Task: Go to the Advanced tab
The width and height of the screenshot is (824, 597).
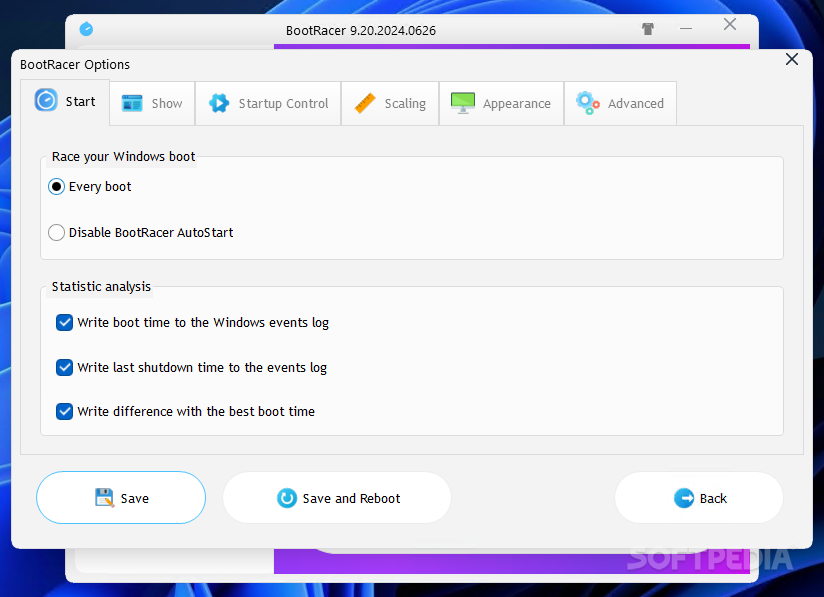Action: click(x=620, y=104)
